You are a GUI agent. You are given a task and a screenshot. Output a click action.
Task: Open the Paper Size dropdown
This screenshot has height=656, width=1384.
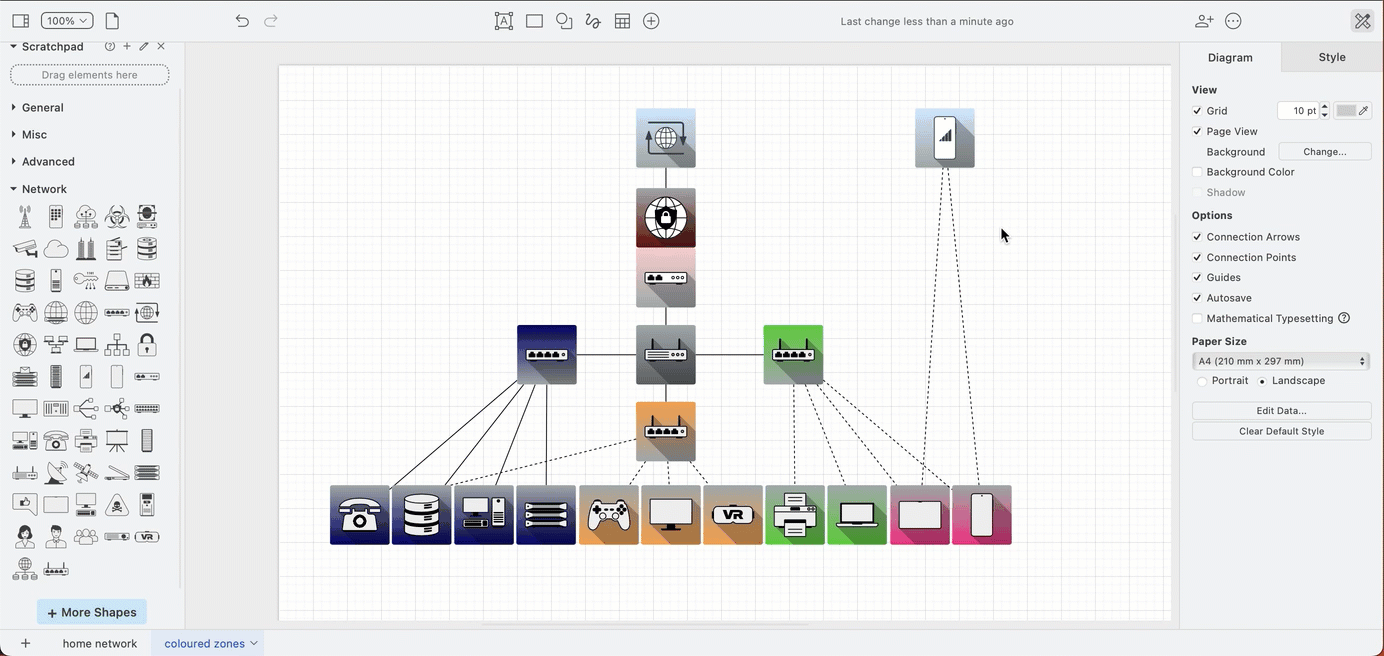point(1281,361)
